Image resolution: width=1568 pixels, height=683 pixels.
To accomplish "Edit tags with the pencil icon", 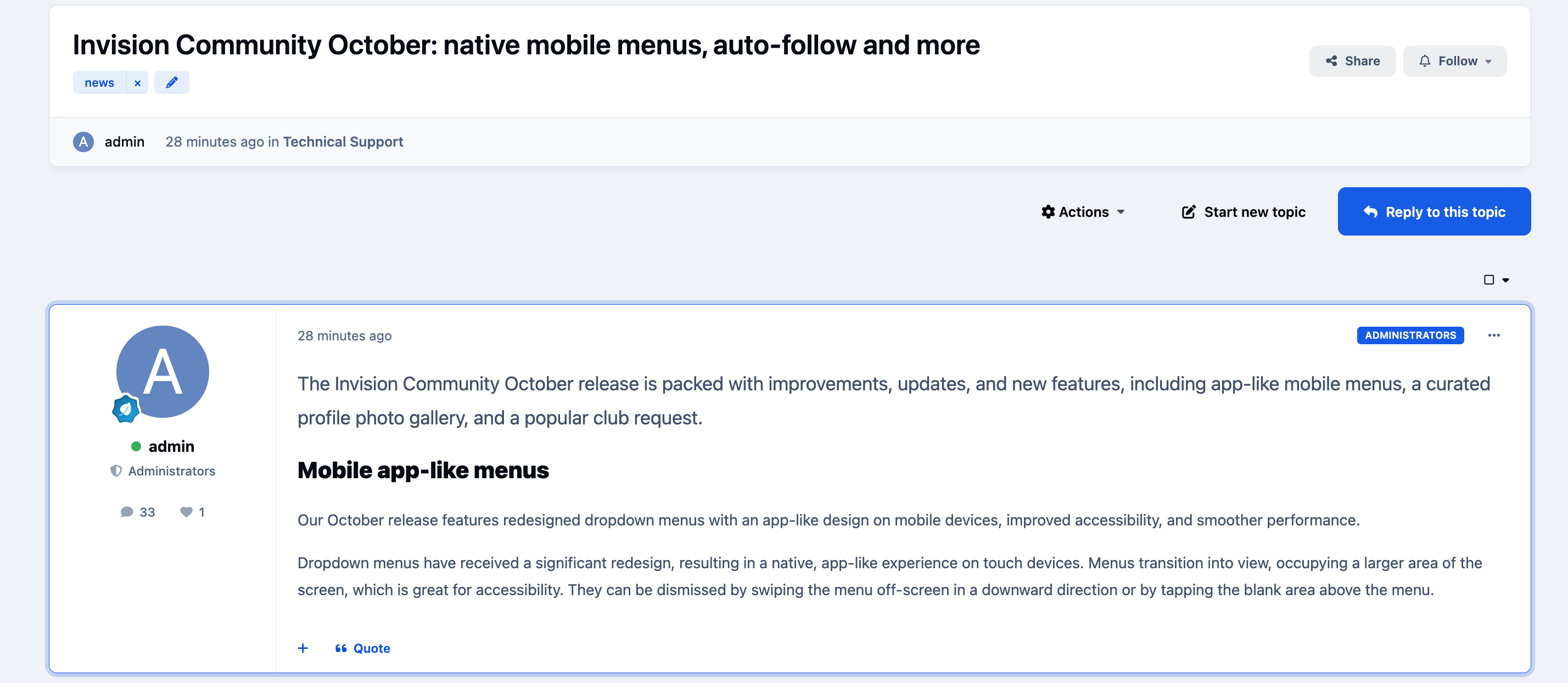I will pyautogui.click(x=172, y=83).
